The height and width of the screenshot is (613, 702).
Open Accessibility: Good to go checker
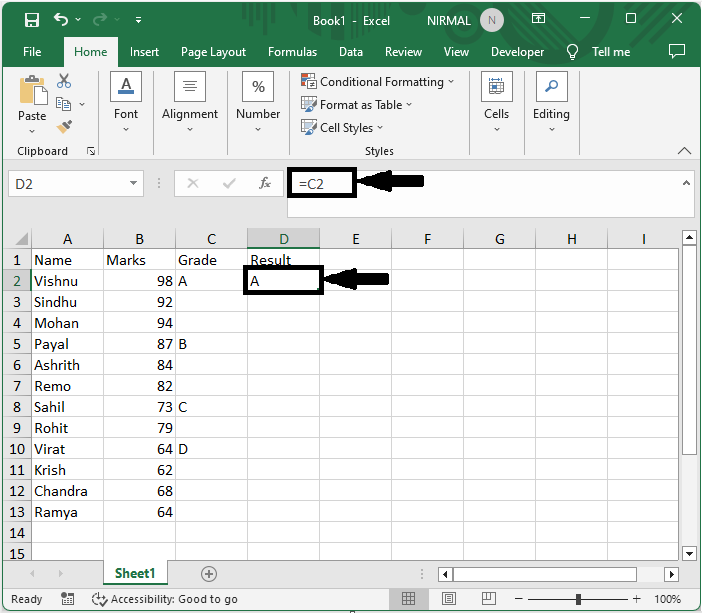pyautogui.click(x=165, y=599)
